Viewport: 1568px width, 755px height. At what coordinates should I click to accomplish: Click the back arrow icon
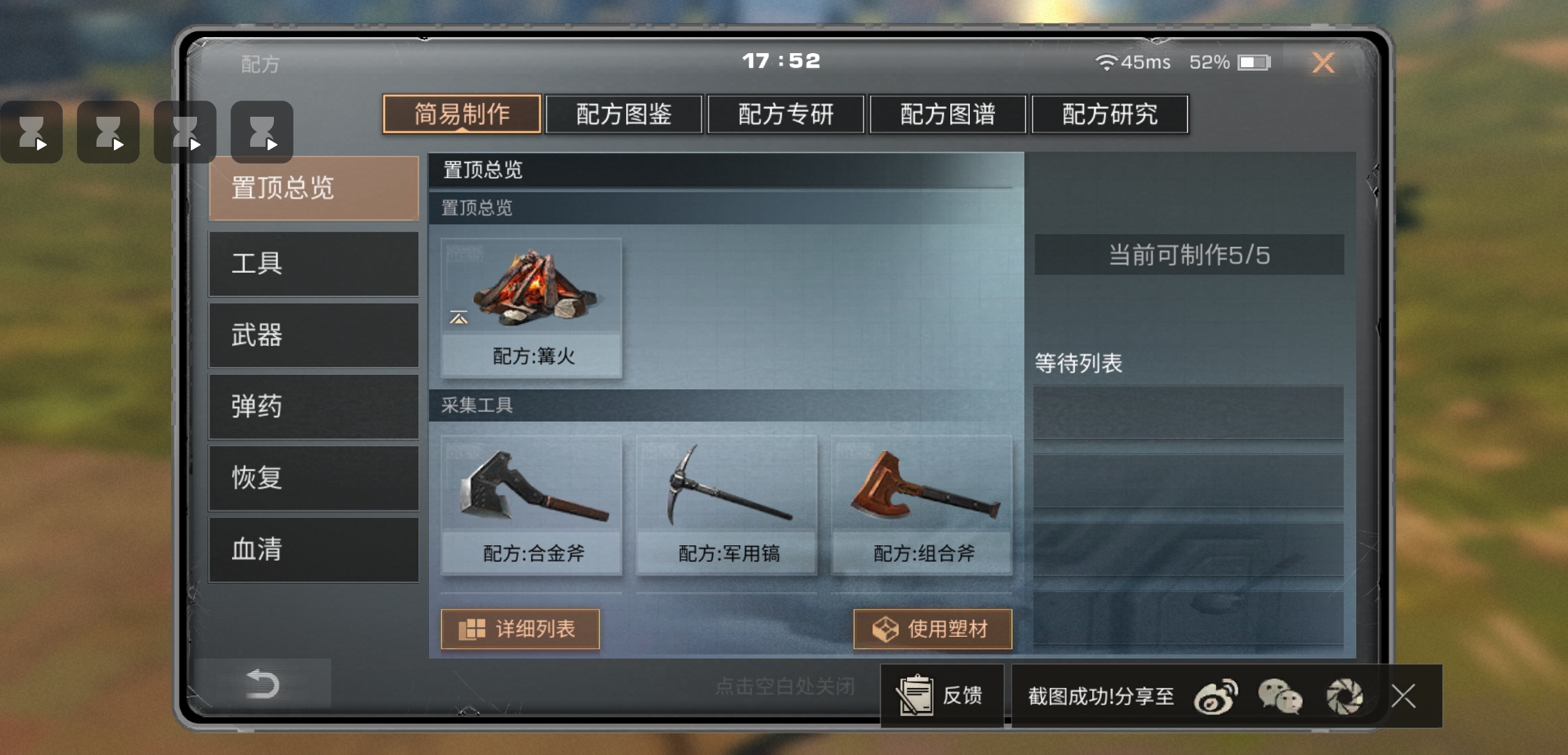[x=263, y=684]
